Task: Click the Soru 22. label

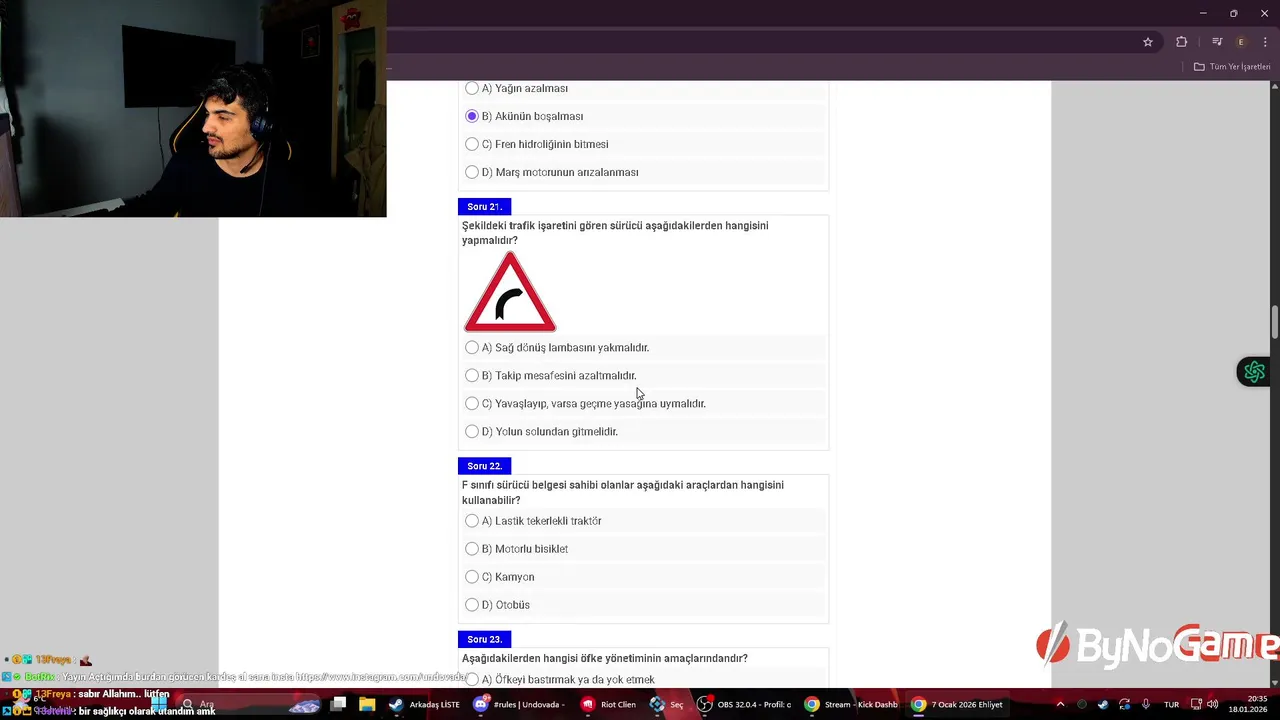Action: pos(484,466)
